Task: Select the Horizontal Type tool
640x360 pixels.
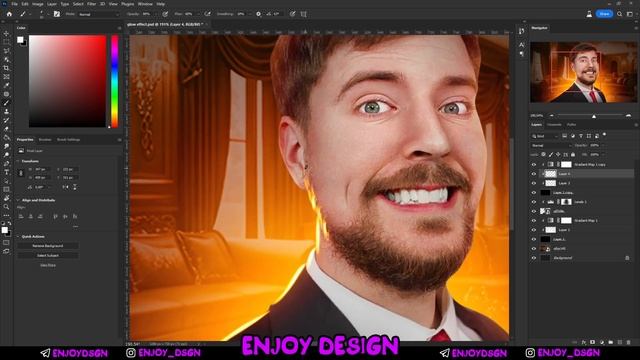Action: point(6,172)
